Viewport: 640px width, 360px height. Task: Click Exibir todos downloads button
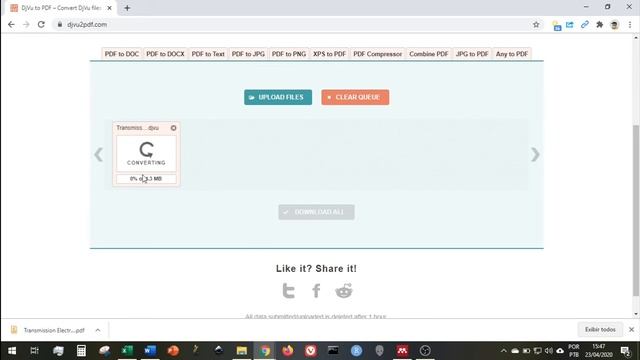pos(600,329)
